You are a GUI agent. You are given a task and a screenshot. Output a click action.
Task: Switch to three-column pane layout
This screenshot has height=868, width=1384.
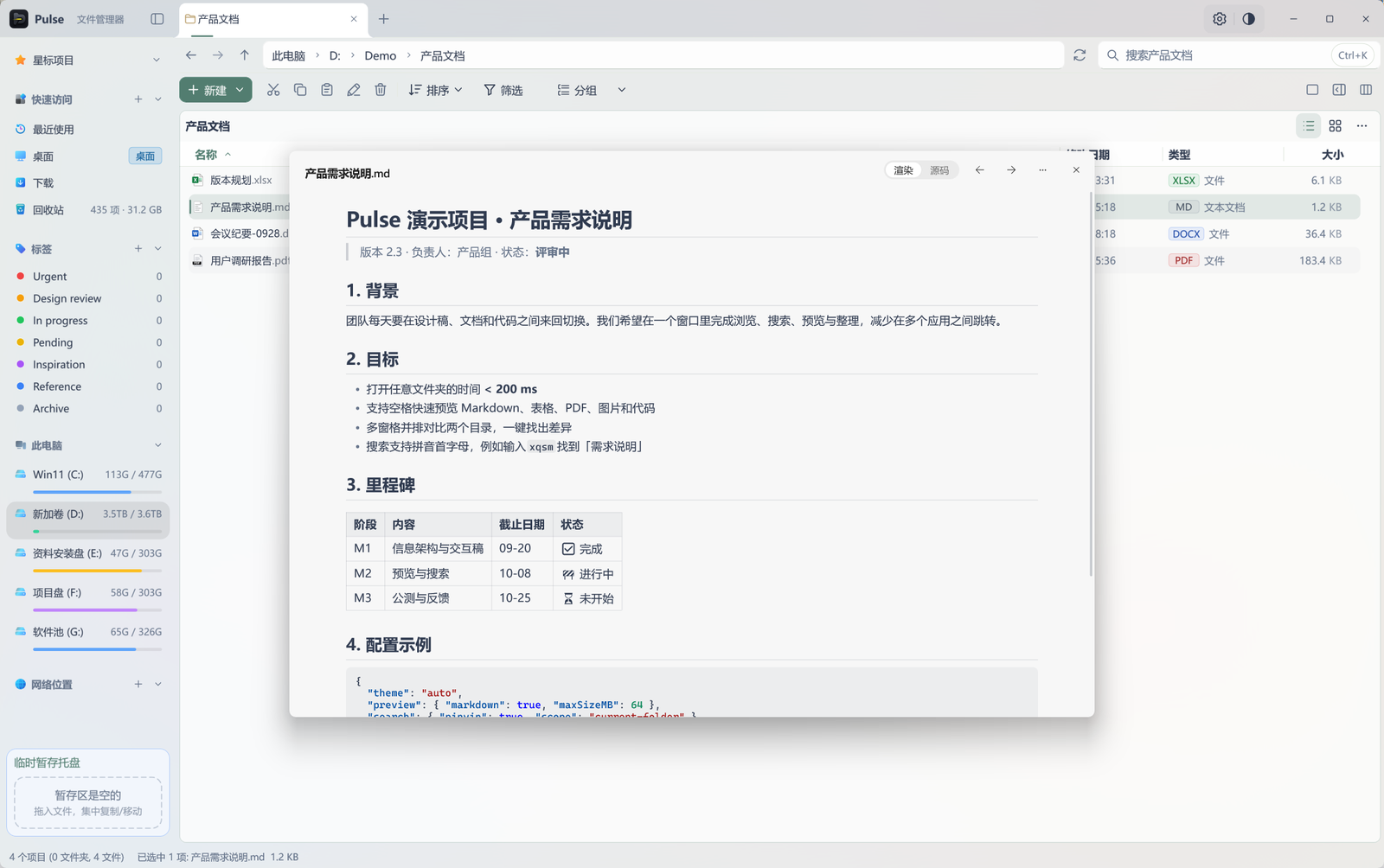coord(1366,90)
